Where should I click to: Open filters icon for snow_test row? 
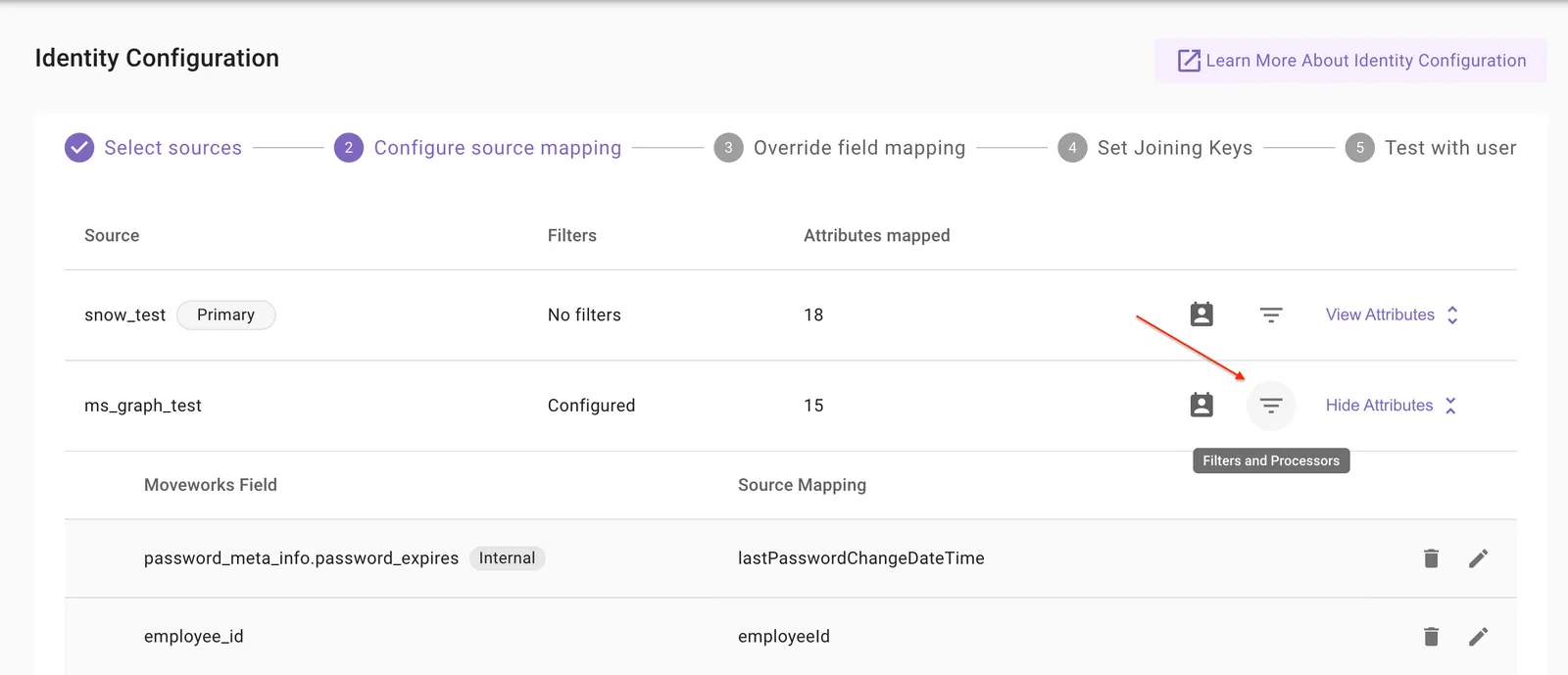click(1271, 314)
